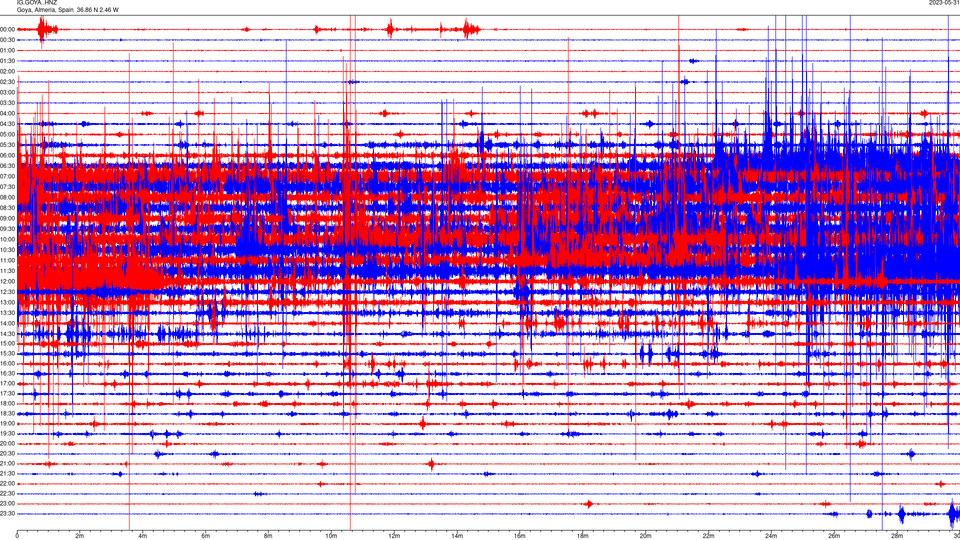Select the 21:00 time row label

pos(7,463)
